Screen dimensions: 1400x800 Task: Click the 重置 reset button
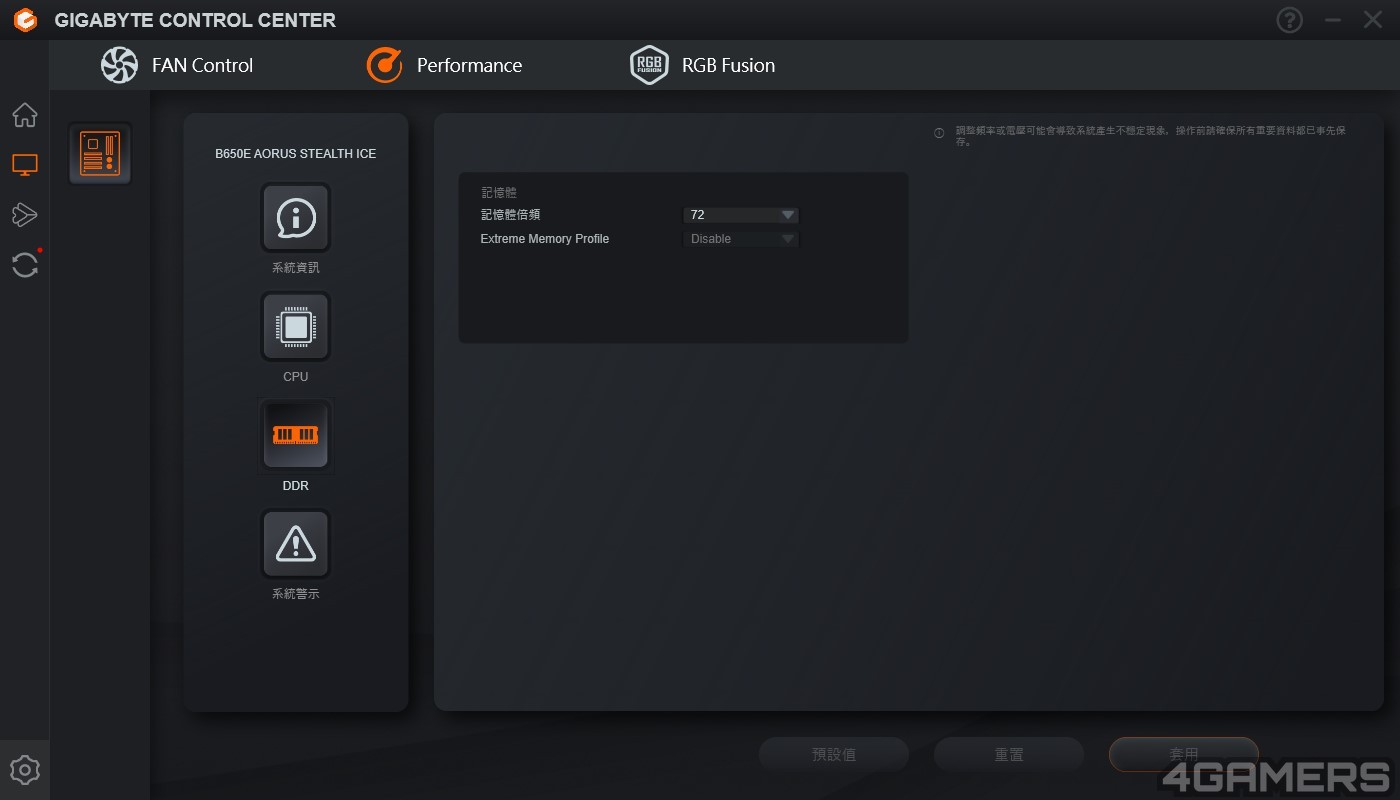point(1009,754)
